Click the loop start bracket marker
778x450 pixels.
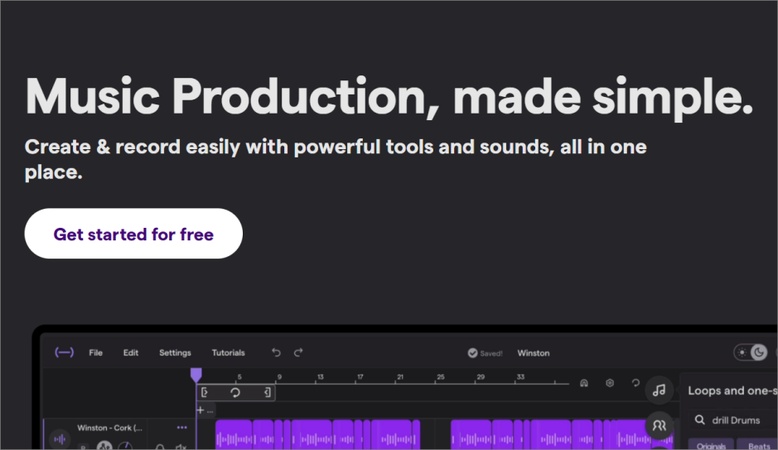point(205,393)
